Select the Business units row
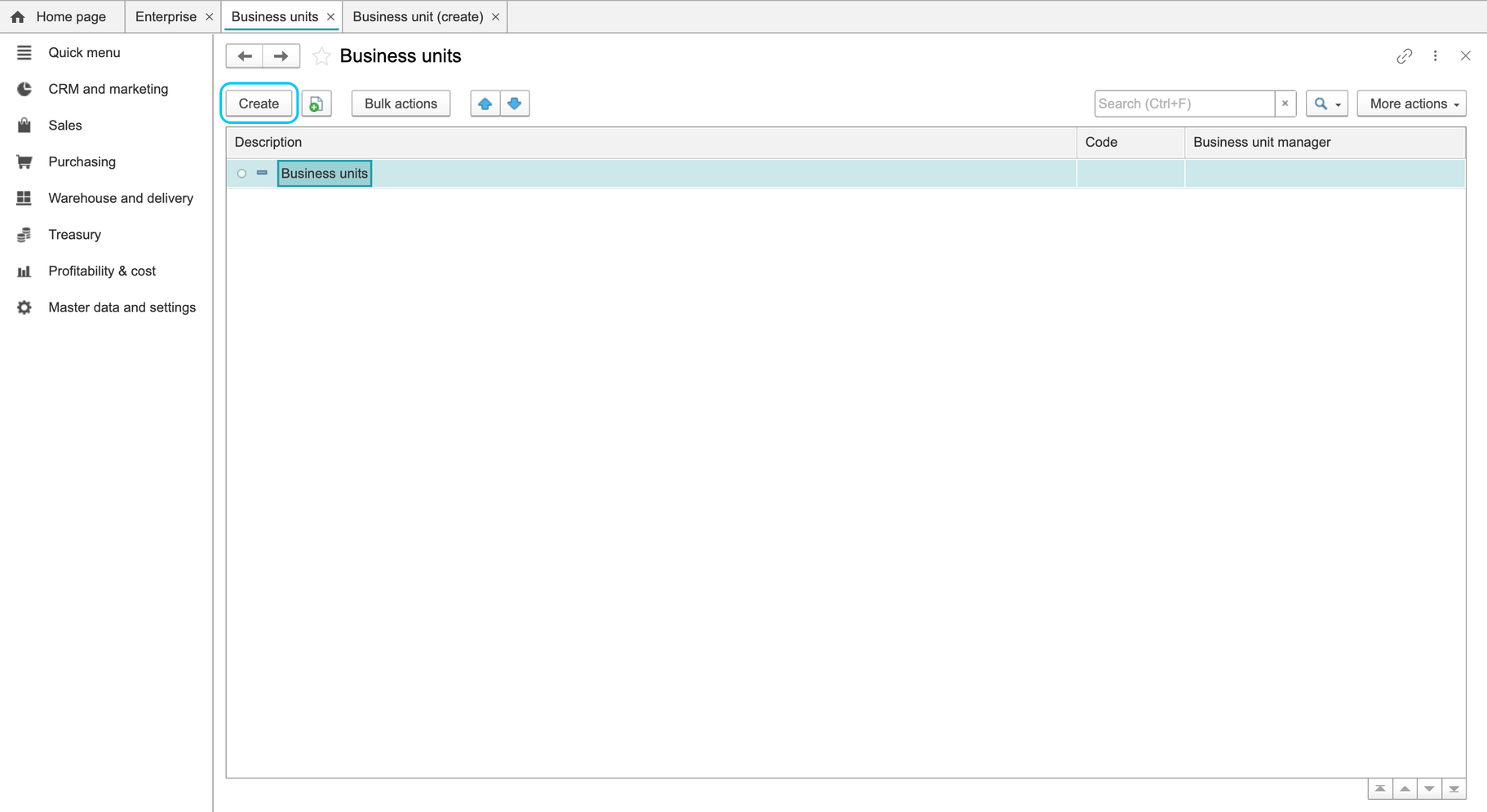The height and width of the screenshot is (812, 1487). [x=846, y=173]
